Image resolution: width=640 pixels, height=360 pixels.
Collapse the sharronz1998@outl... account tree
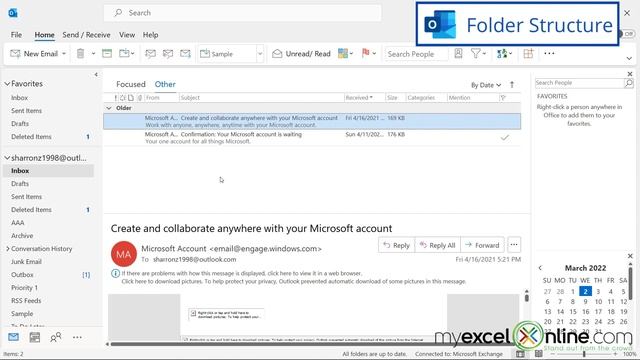click(7, 158)
